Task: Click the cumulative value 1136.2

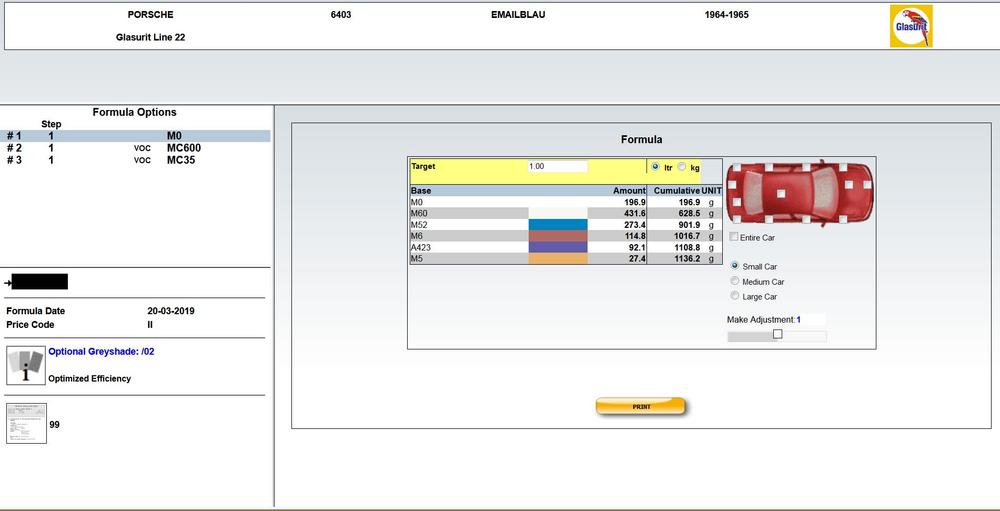Action: coord(686,258)
